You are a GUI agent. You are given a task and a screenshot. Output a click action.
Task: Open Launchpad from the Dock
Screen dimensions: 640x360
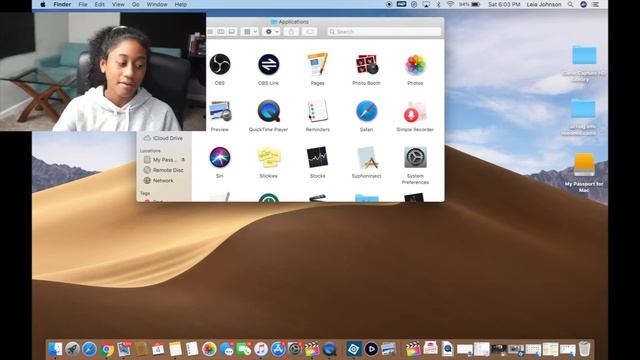click(72, 349)
